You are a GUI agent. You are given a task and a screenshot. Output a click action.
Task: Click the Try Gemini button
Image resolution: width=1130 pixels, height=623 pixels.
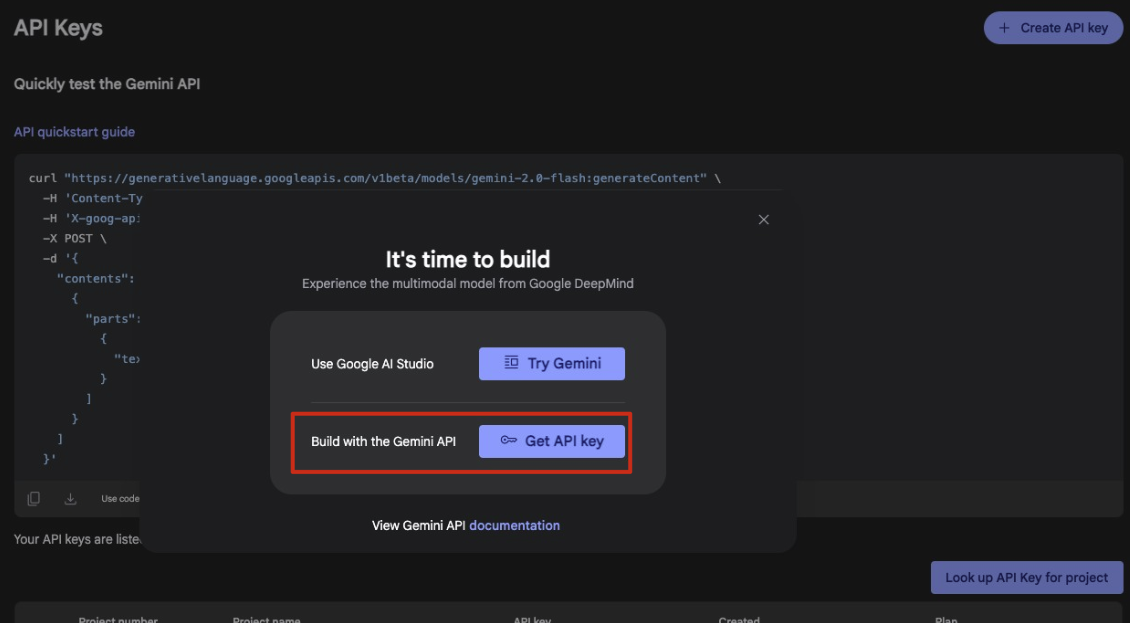(551, 363)
